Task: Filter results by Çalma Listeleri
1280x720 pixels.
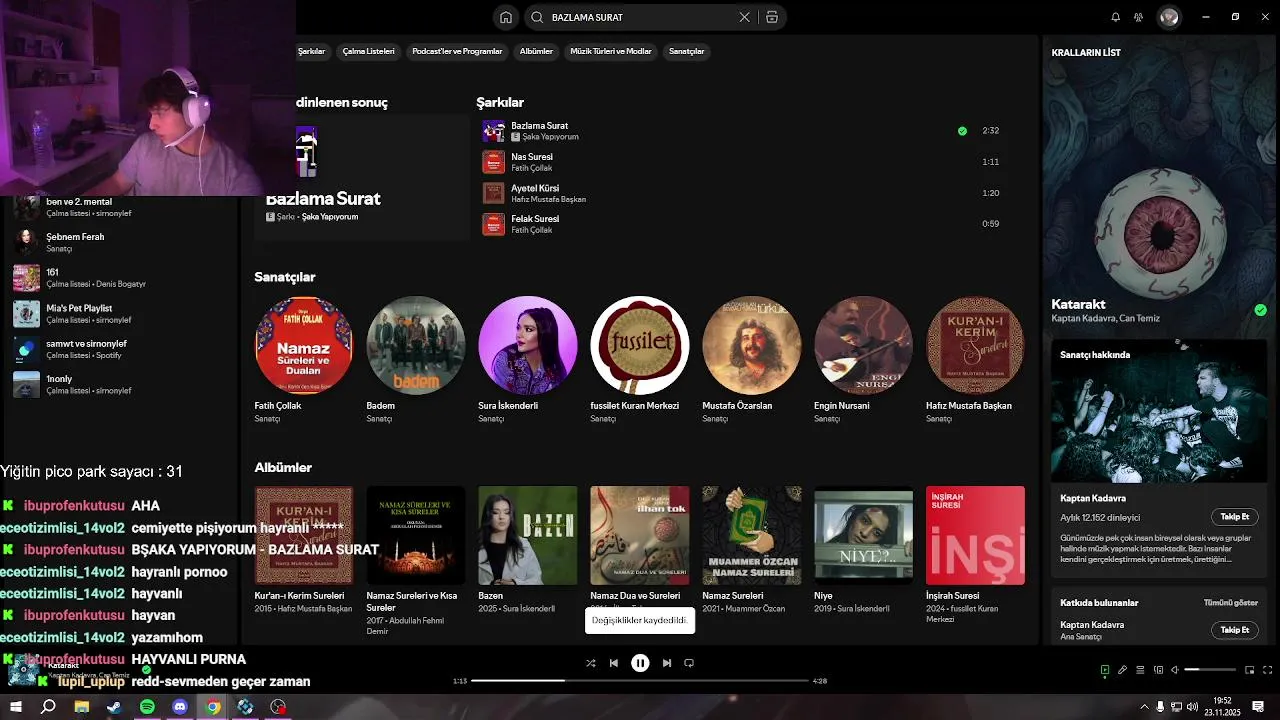Action: click(x=368, y=51)
